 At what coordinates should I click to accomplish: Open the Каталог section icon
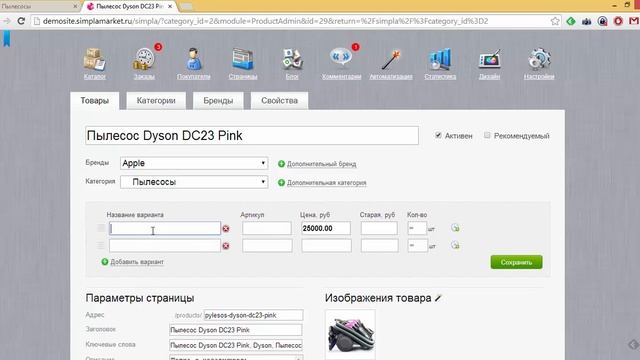point(95,59)
